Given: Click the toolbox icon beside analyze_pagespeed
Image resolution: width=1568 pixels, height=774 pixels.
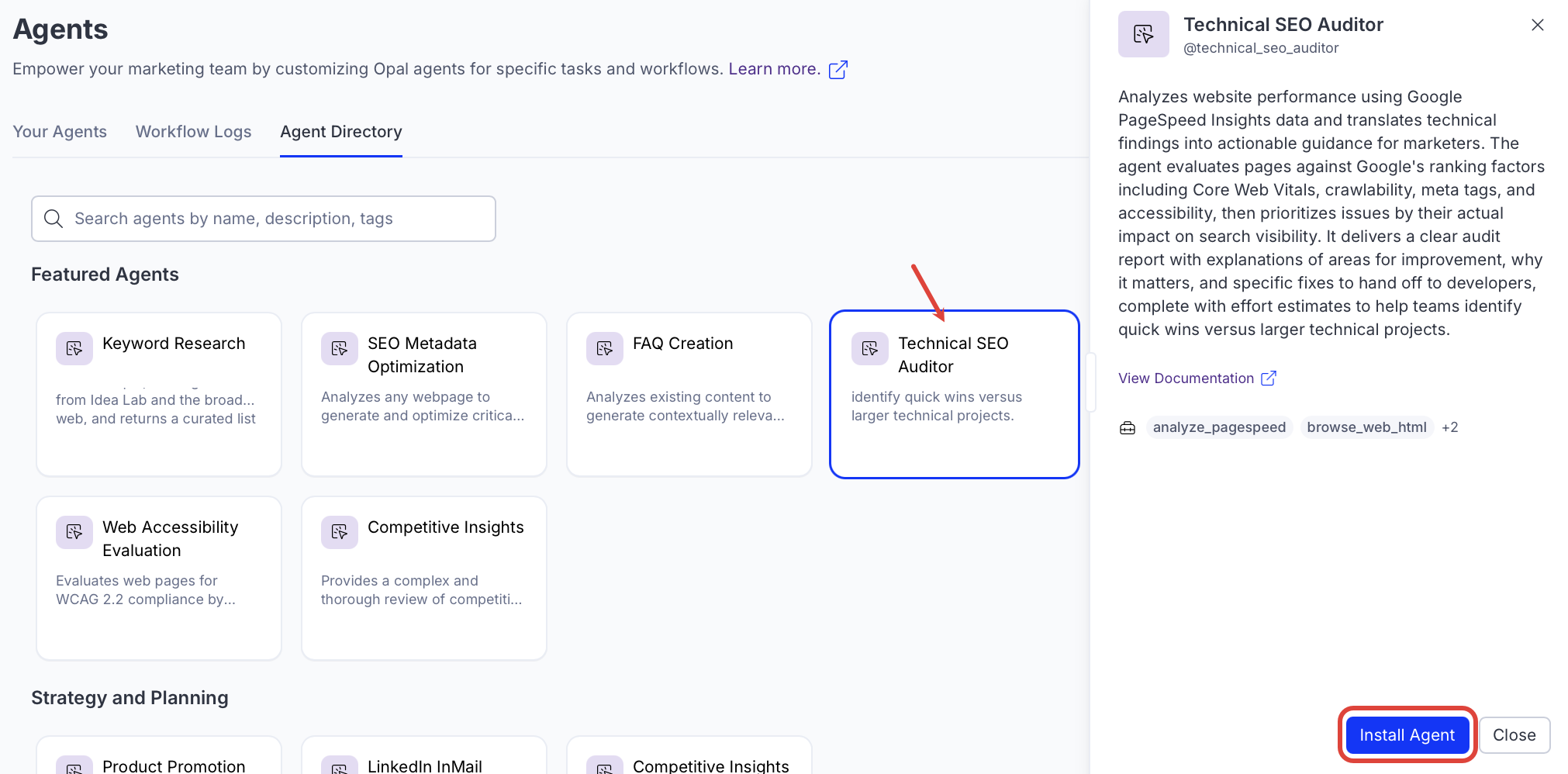Looking at the screenshot, I should (x=1128, y=427).
